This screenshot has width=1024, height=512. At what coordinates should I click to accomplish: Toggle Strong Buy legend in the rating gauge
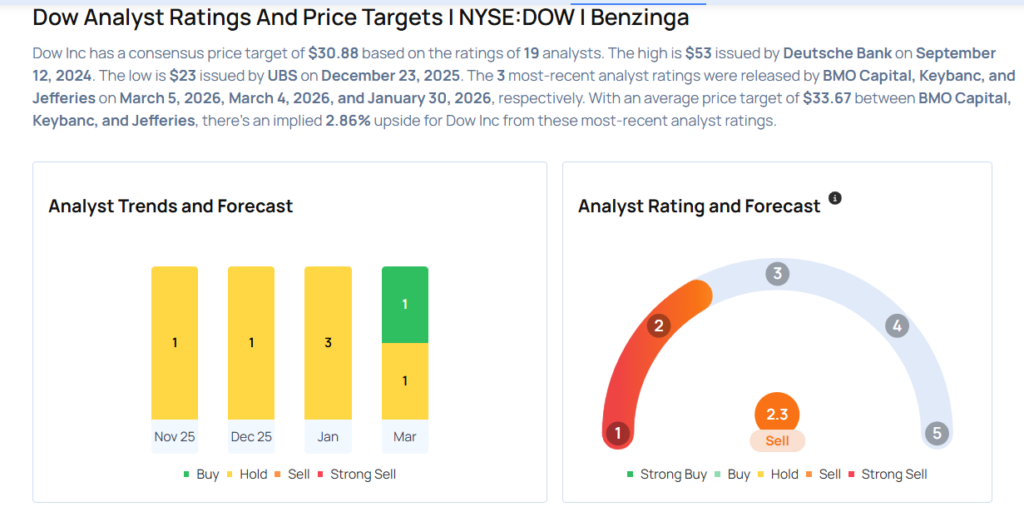pos(666,474)
